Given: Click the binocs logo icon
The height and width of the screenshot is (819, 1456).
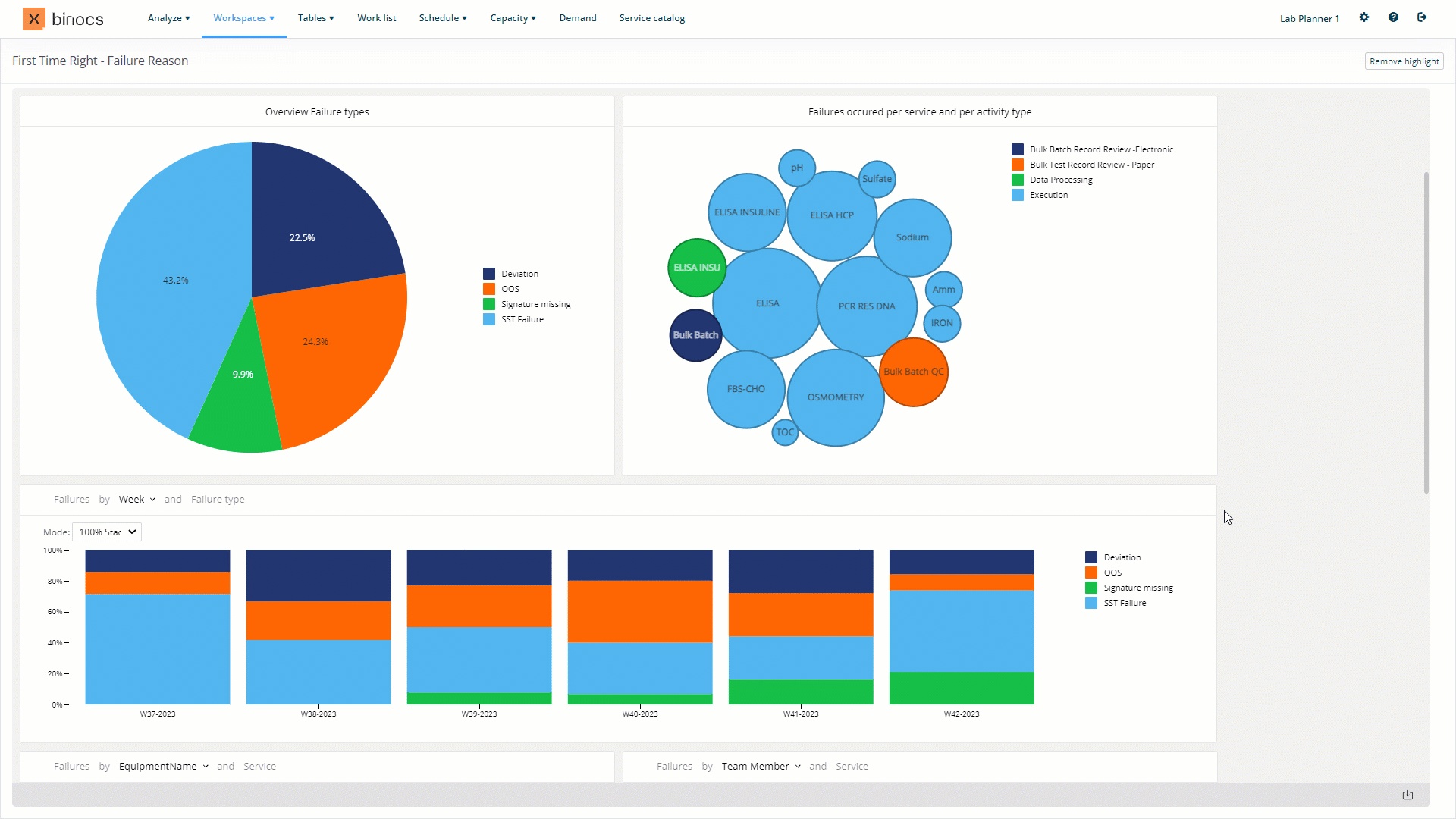Looking at the screenshot, I should click(34, 19).
